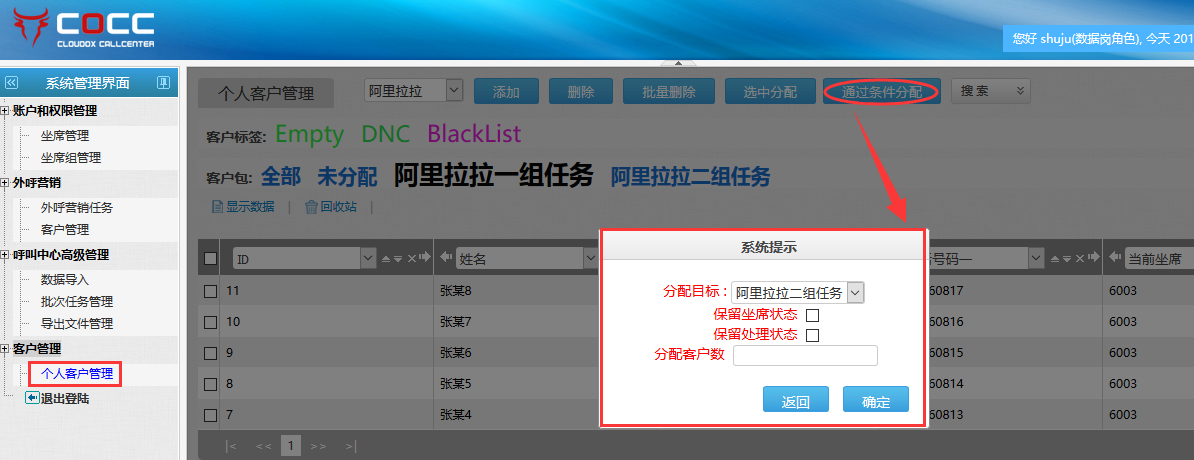Click the sidebar pin icon in header

[163, 83]
